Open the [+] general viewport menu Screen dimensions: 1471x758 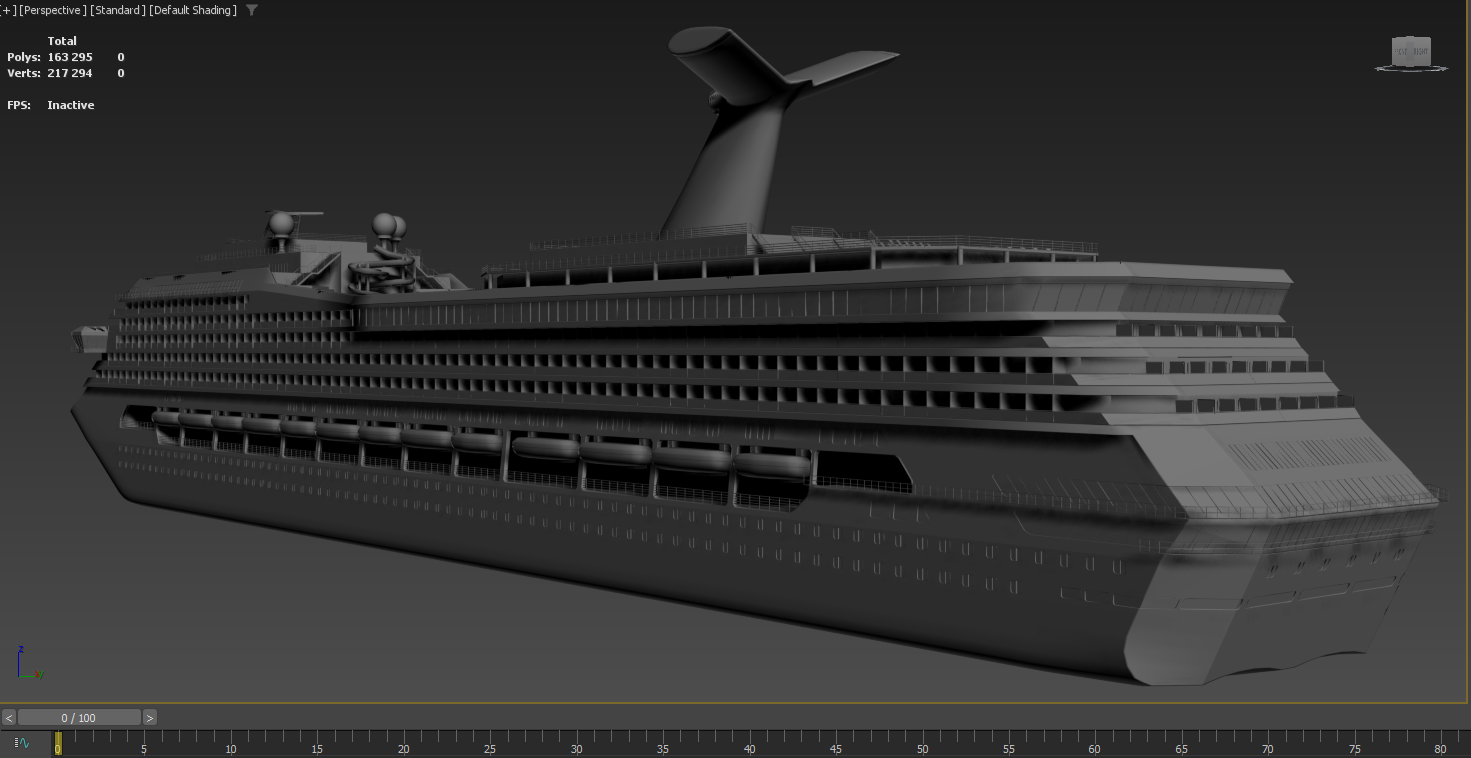(x=8, y=10)
